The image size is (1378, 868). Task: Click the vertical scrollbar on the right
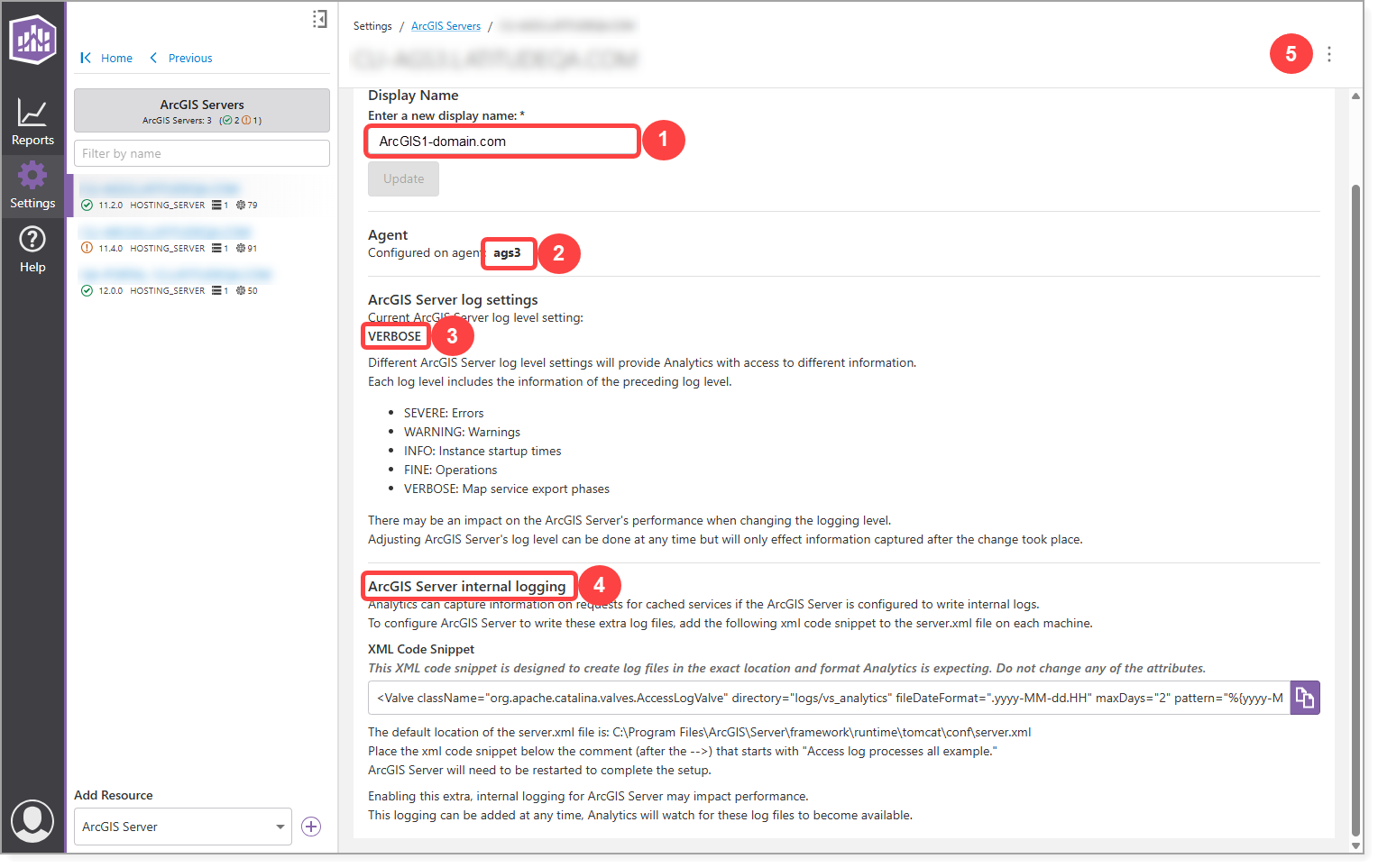(x=1356, y=451)
